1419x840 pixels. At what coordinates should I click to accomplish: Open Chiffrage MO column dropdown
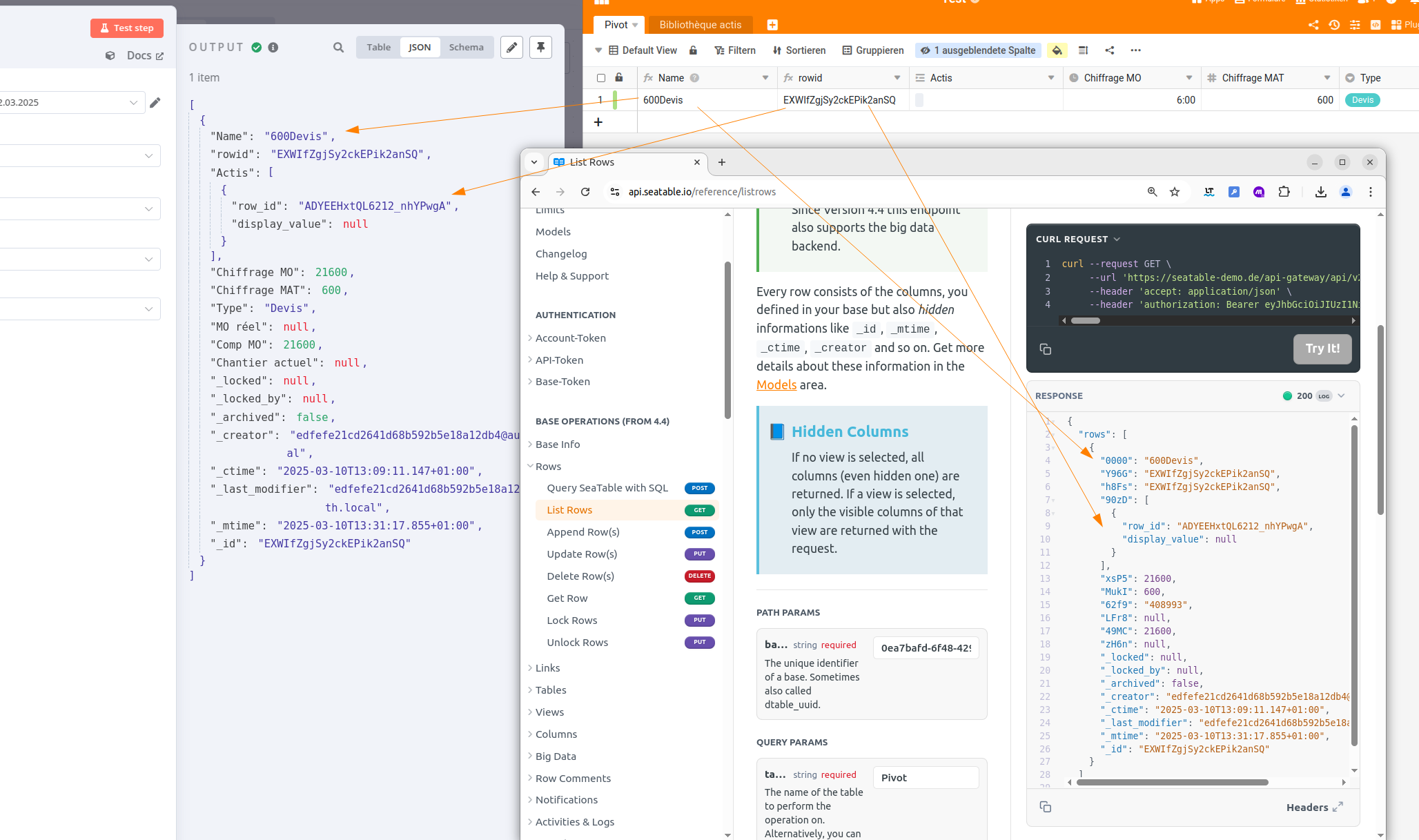click(1189, 78)
